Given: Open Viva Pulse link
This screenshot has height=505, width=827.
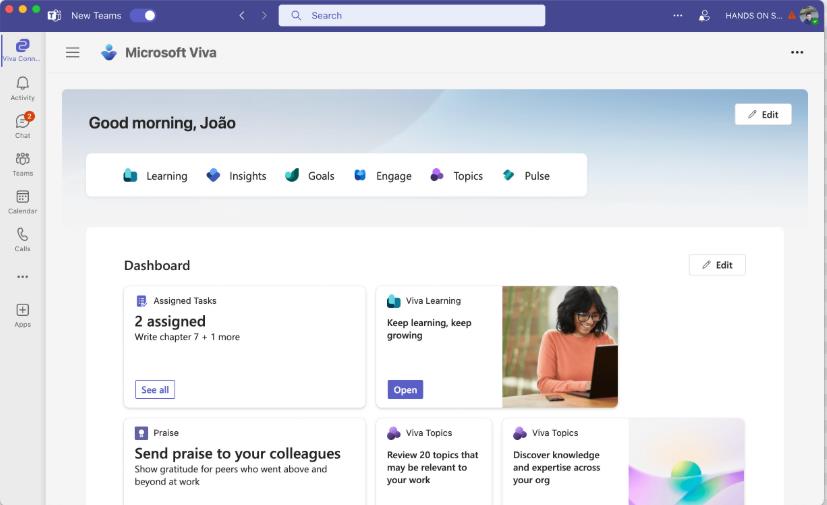Looking at the screenshot, I should click(526, 176).
